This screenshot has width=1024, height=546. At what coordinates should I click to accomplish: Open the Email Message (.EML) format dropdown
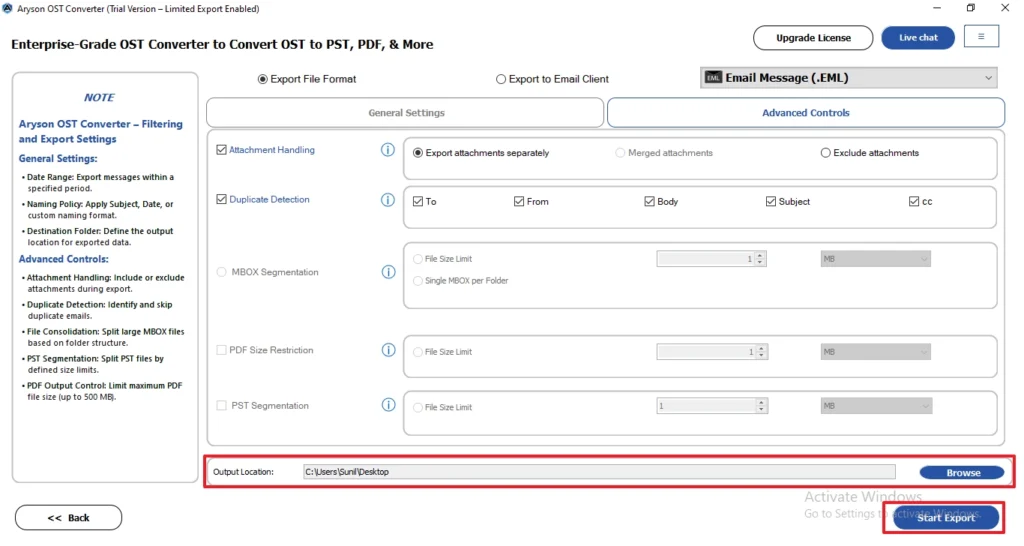click(849, 78)
